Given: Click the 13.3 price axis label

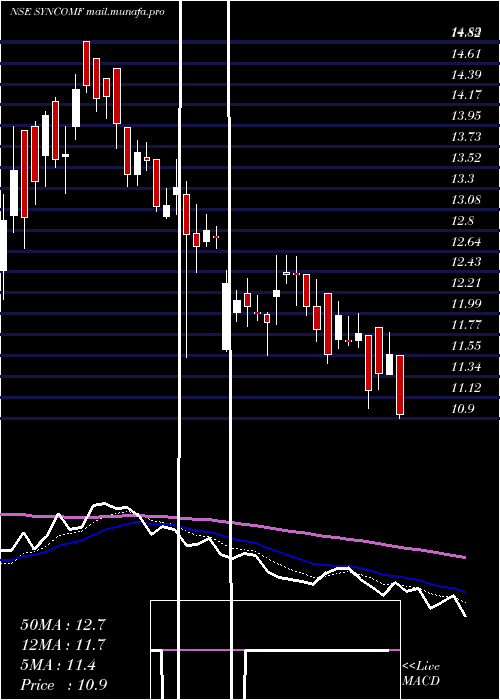Looking at the screenshot, I should click(462, 179).
